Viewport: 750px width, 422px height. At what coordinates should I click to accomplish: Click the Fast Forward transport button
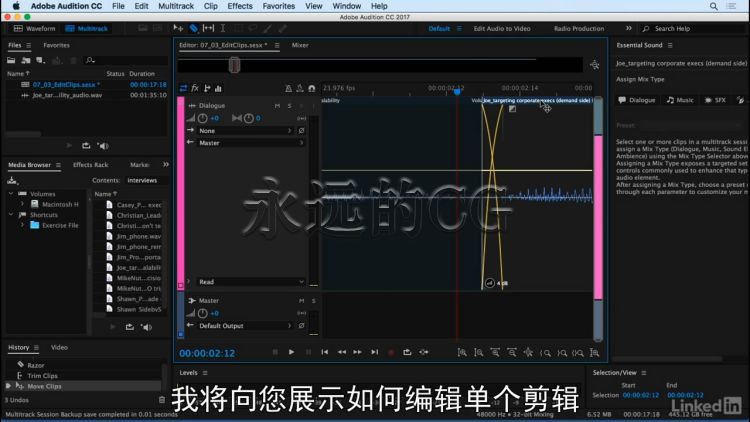358,352
